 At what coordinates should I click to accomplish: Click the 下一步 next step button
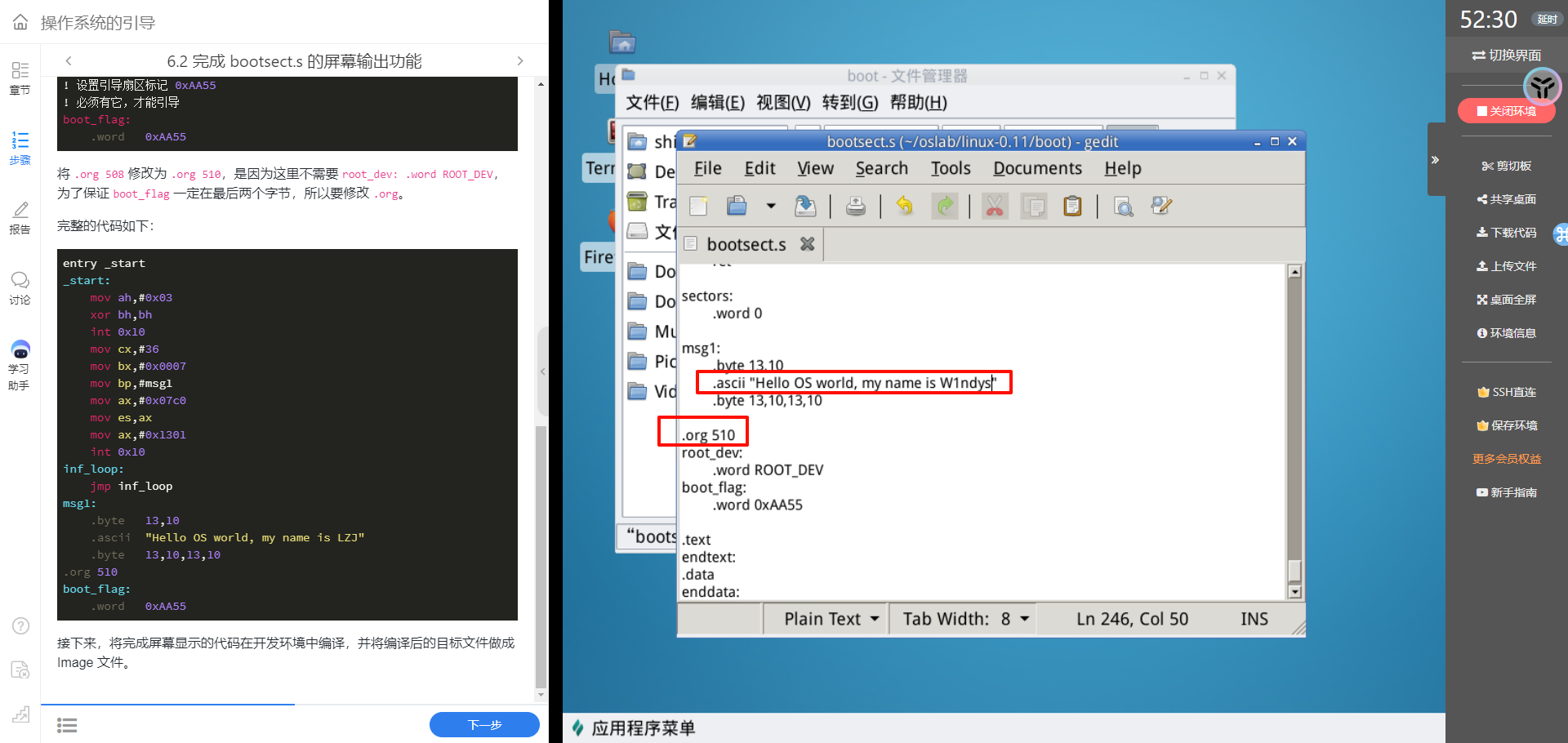pyautogui.click(x=484, y=724)
